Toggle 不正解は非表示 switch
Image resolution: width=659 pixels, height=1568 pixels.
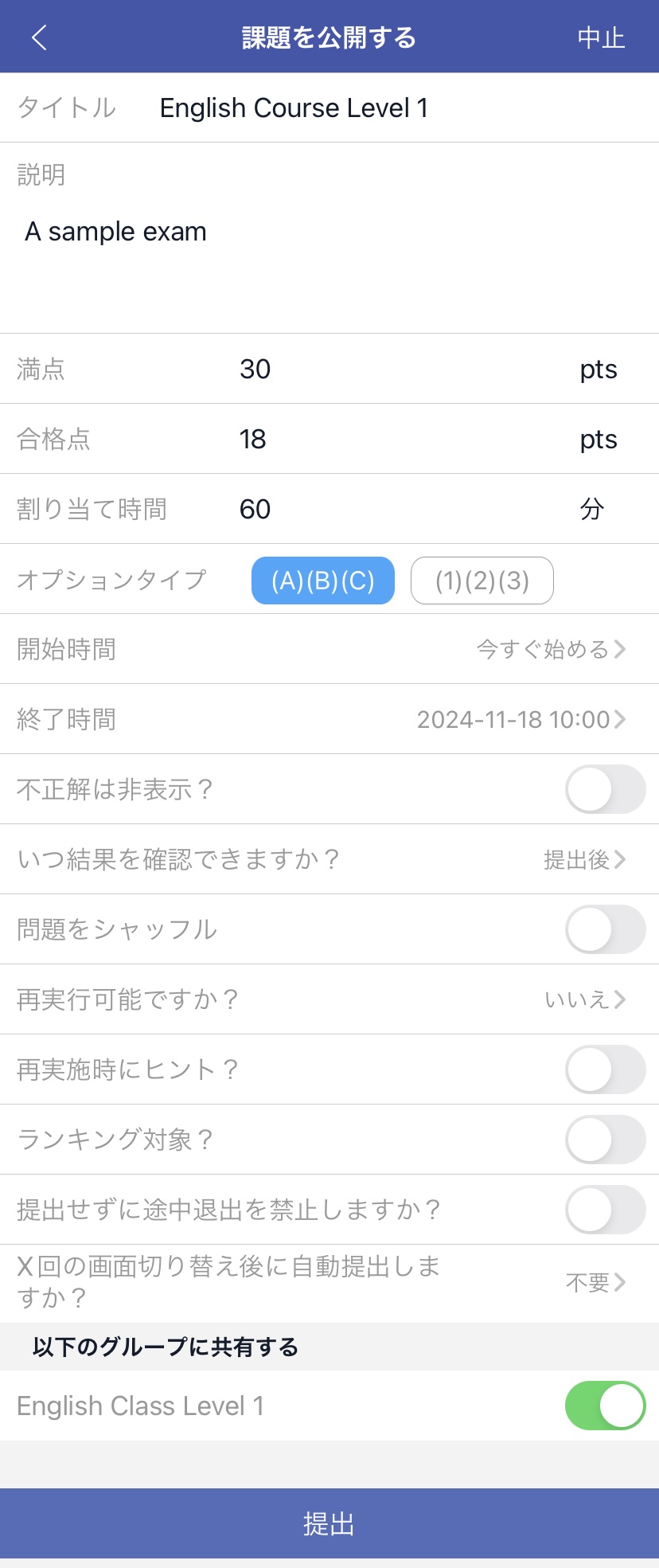(x=605, y=789)
